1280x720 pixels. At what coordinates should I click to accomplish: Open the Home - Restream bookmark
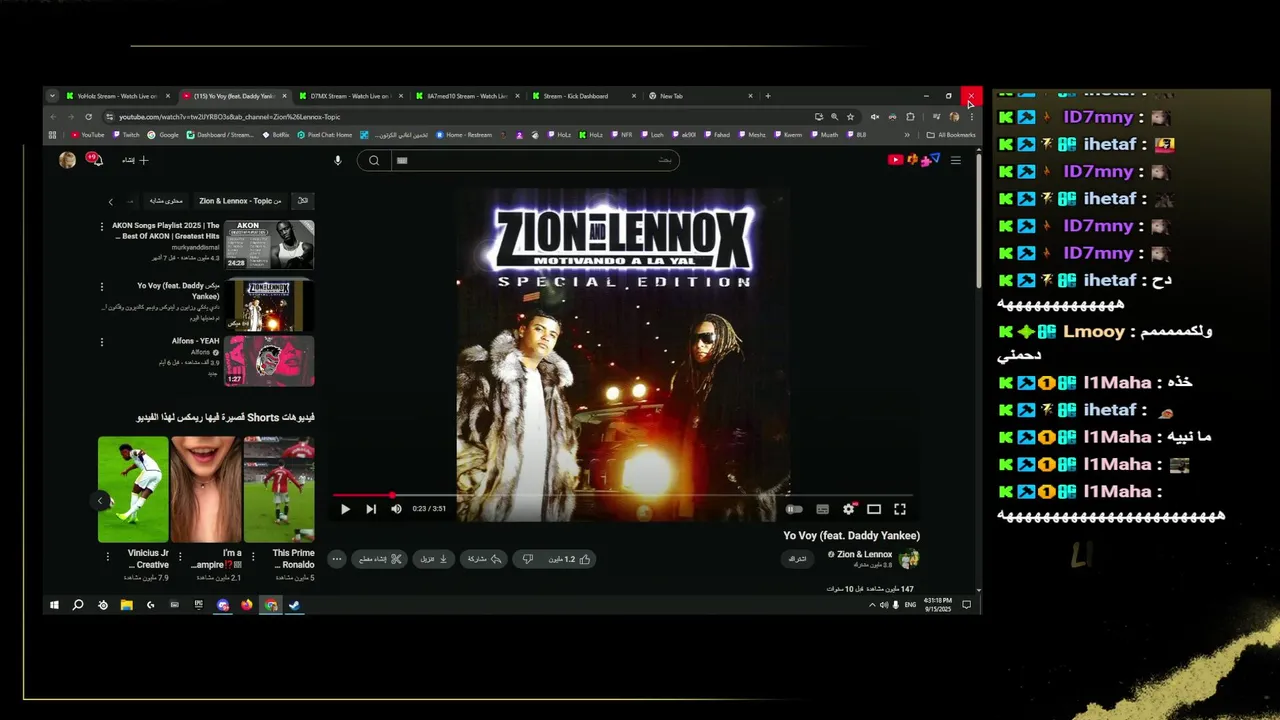tap(462, 135)
